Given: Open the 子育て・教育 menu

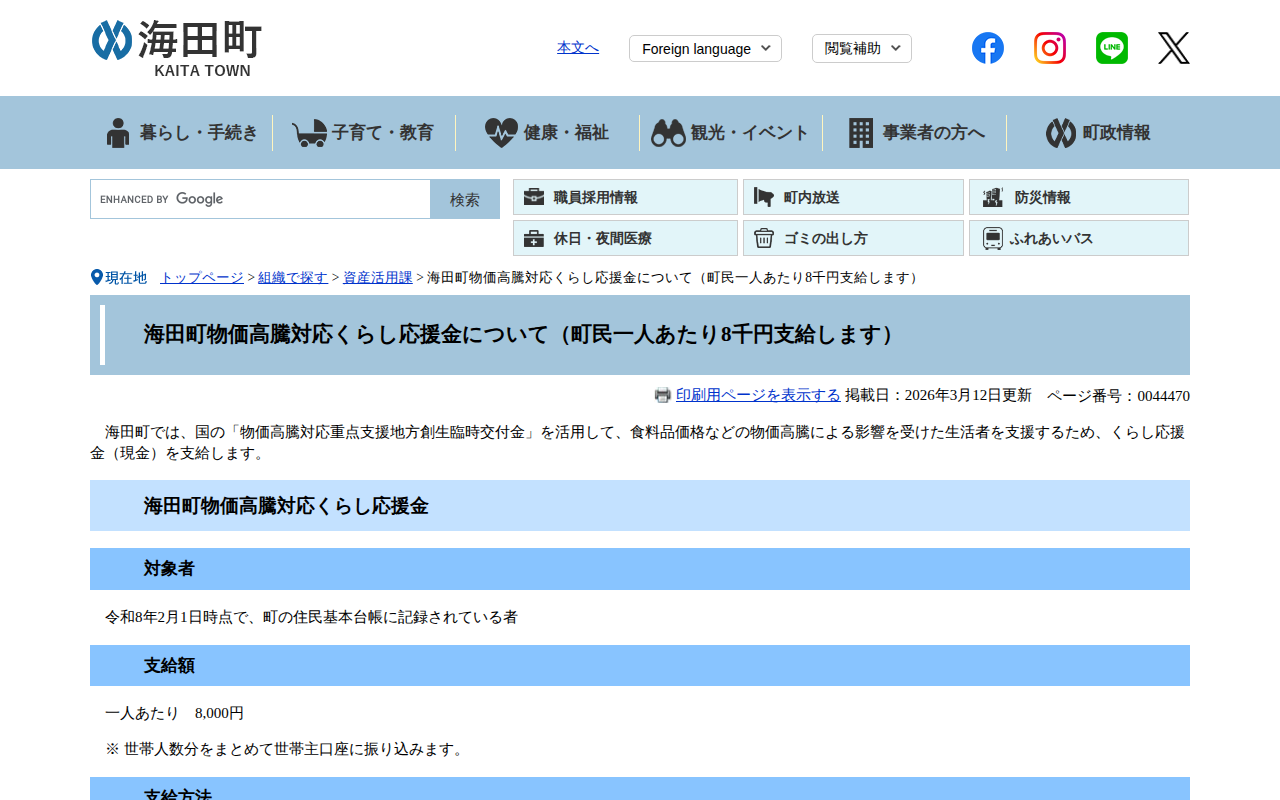Looking at the screenshot, I should (364, 132).
